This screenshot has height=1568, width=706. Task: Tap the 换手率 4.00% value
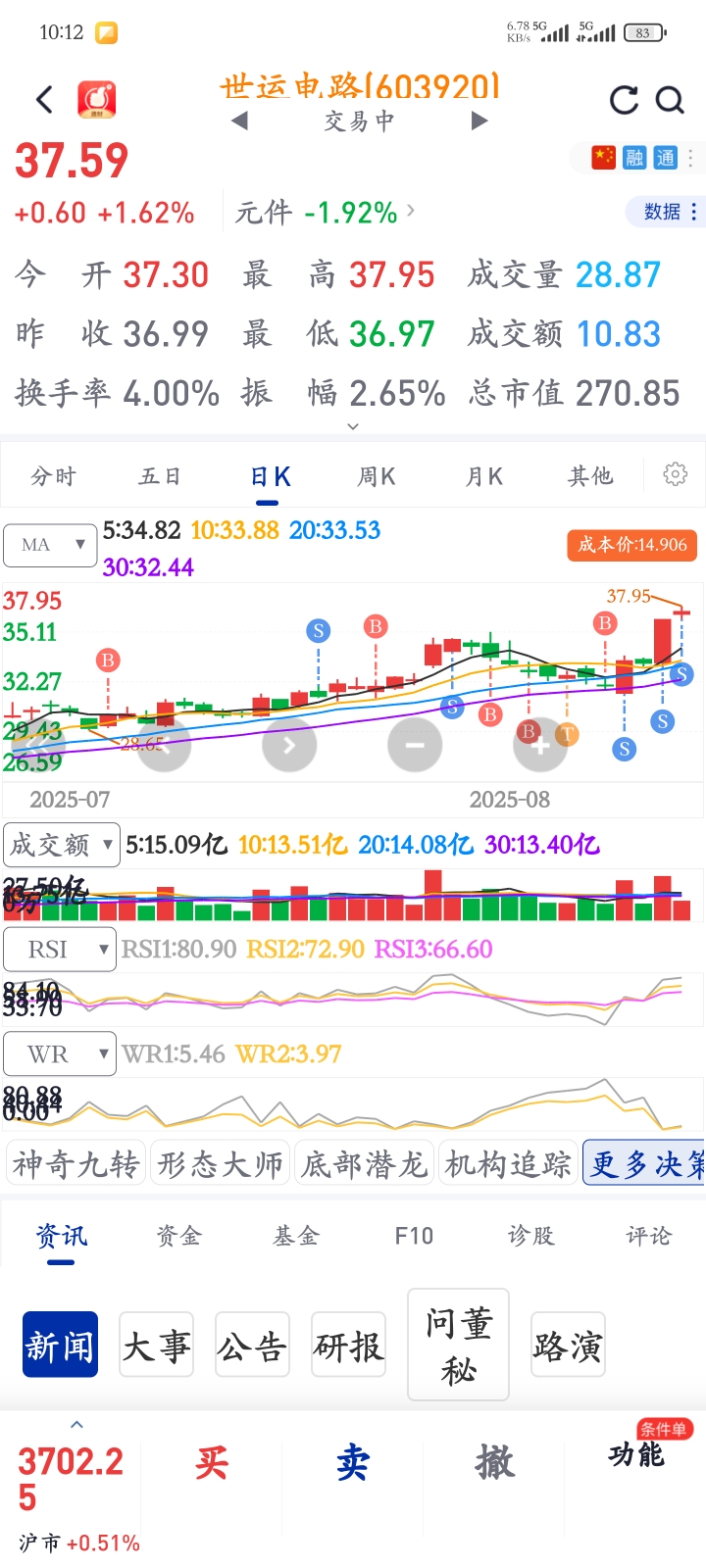click(171, 393)
